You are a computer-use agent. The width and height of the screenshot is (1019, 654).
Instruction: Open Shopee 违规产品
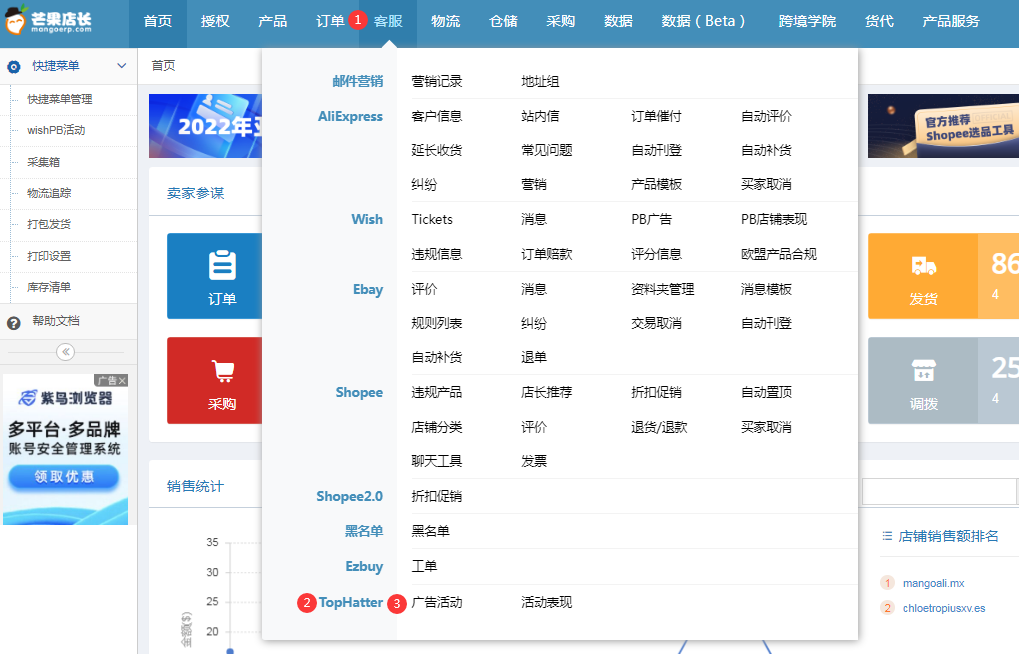click(x=437, y=392)
